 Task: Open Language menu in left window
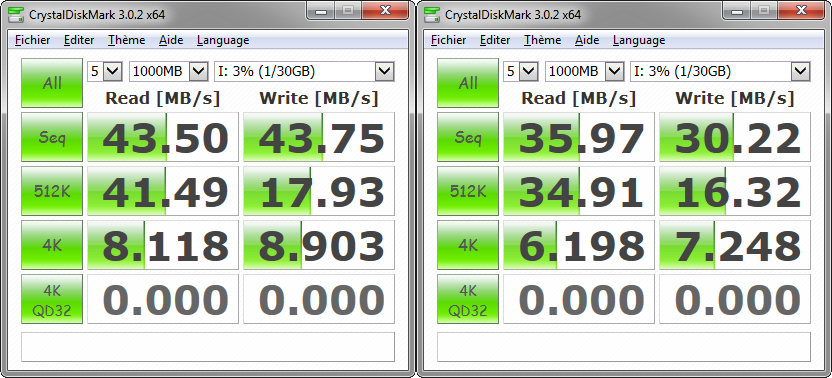pos(223,40)
